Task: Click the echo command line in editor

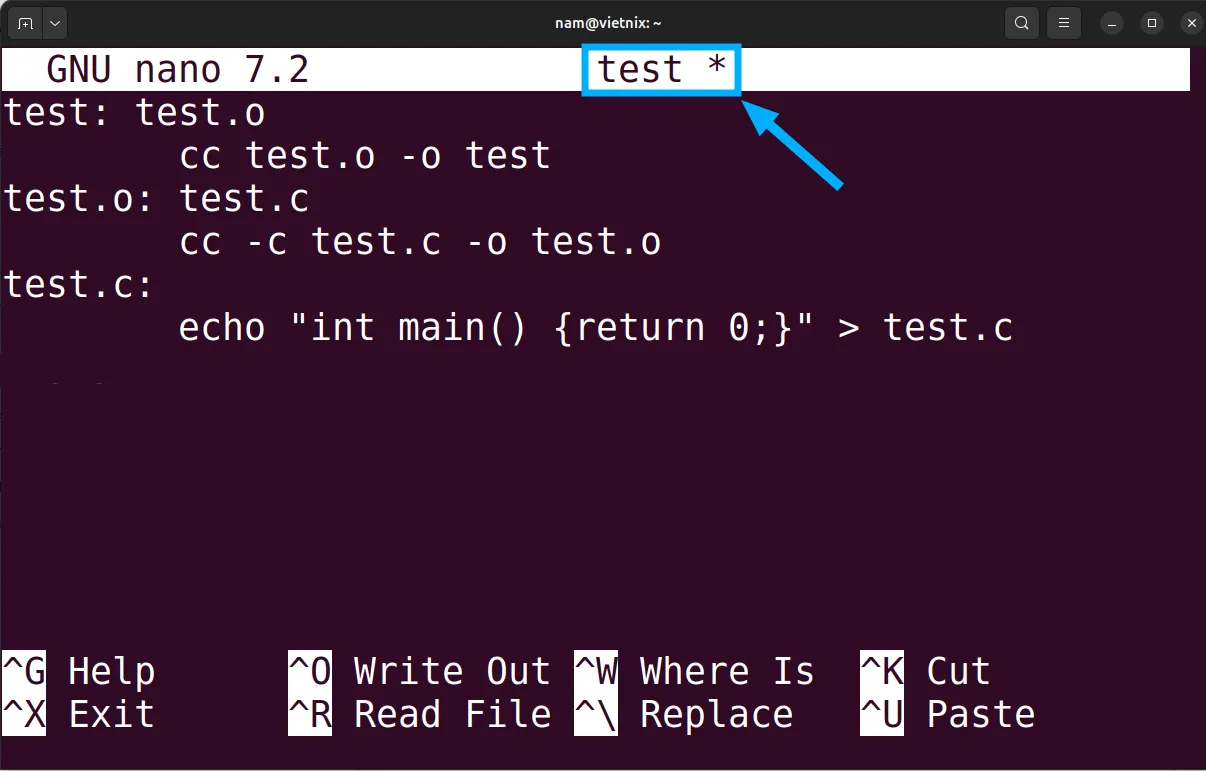Action: click(x=595, y=328)
